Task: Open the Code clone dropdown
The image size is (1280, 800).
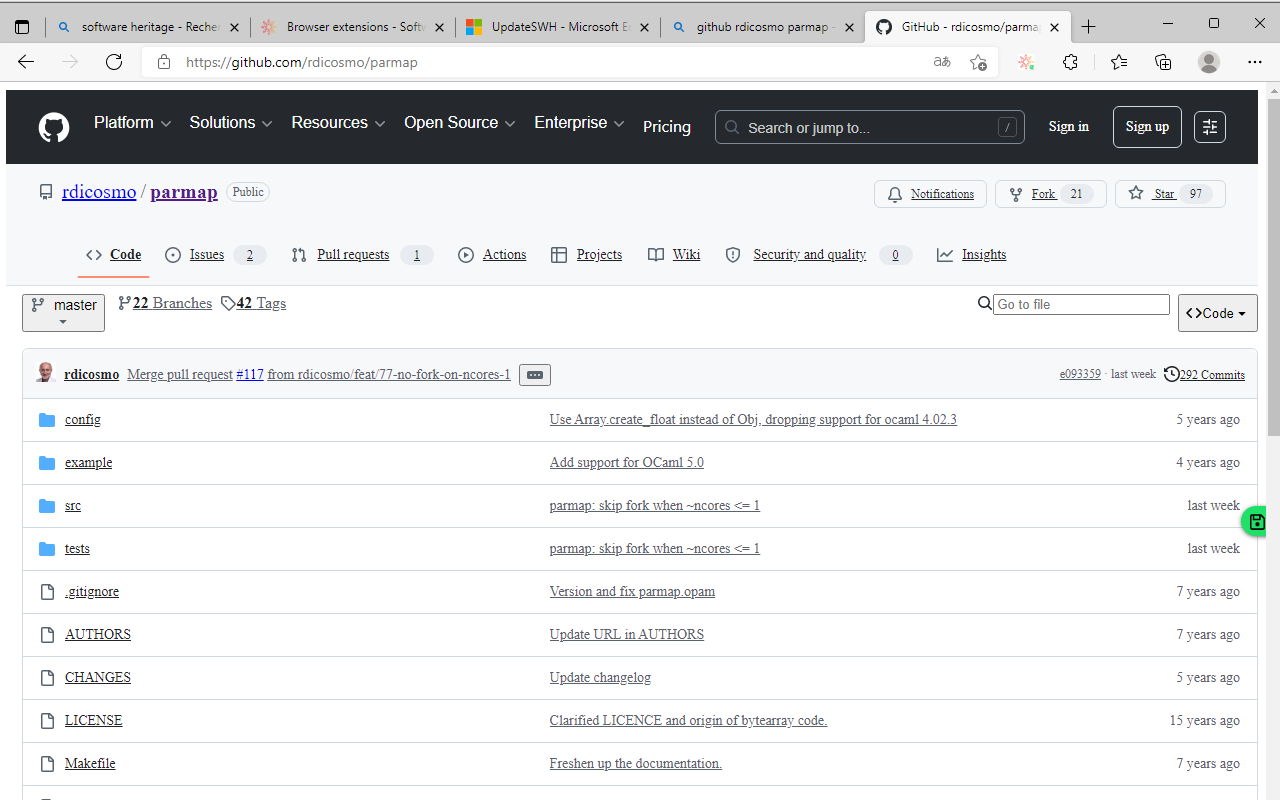Action: tap(1218, 313)
